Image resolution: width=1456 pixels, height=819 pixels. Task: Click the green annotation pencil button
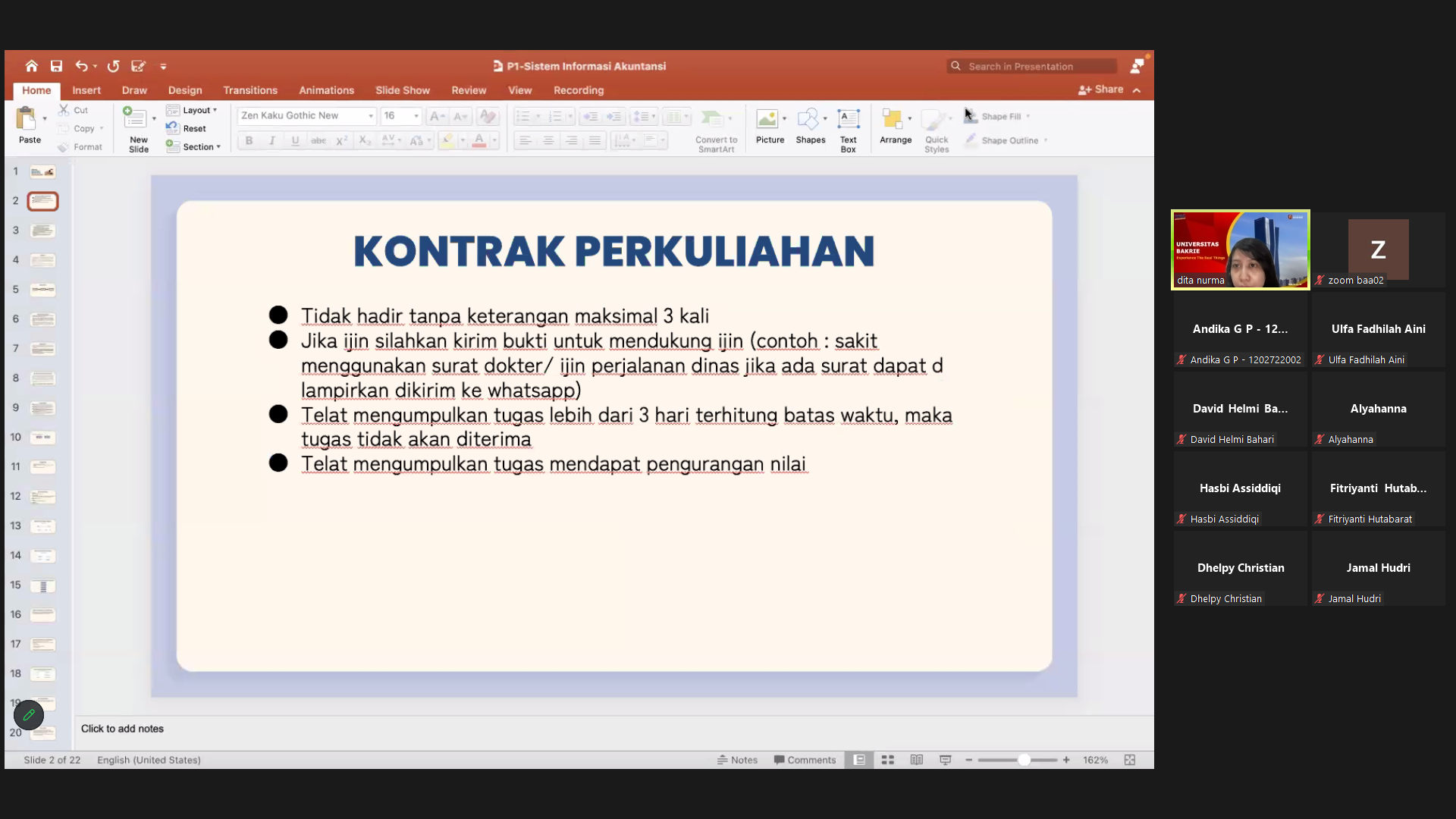coord(29,714)
